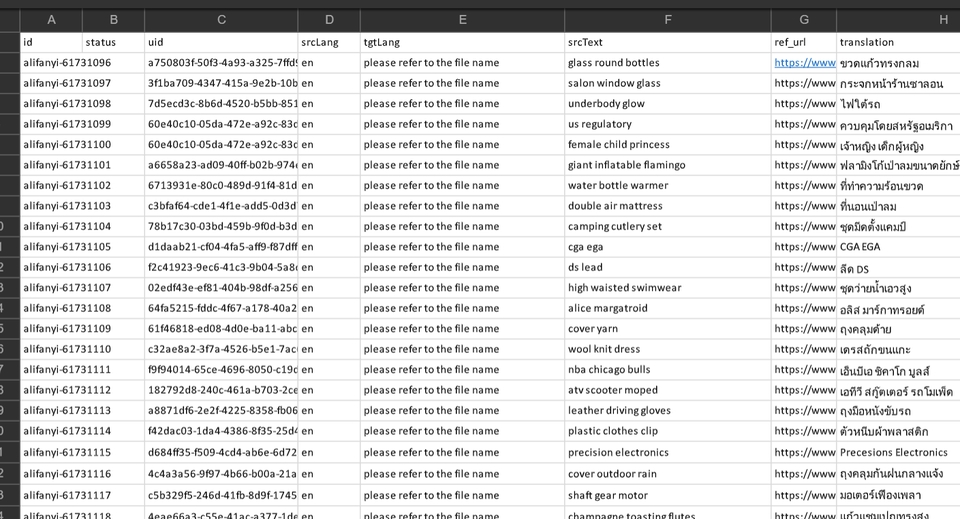Select uid cell starting with 7d5ecd3c
Viewport: 960px width, 519px height.
tap(221, 103)
